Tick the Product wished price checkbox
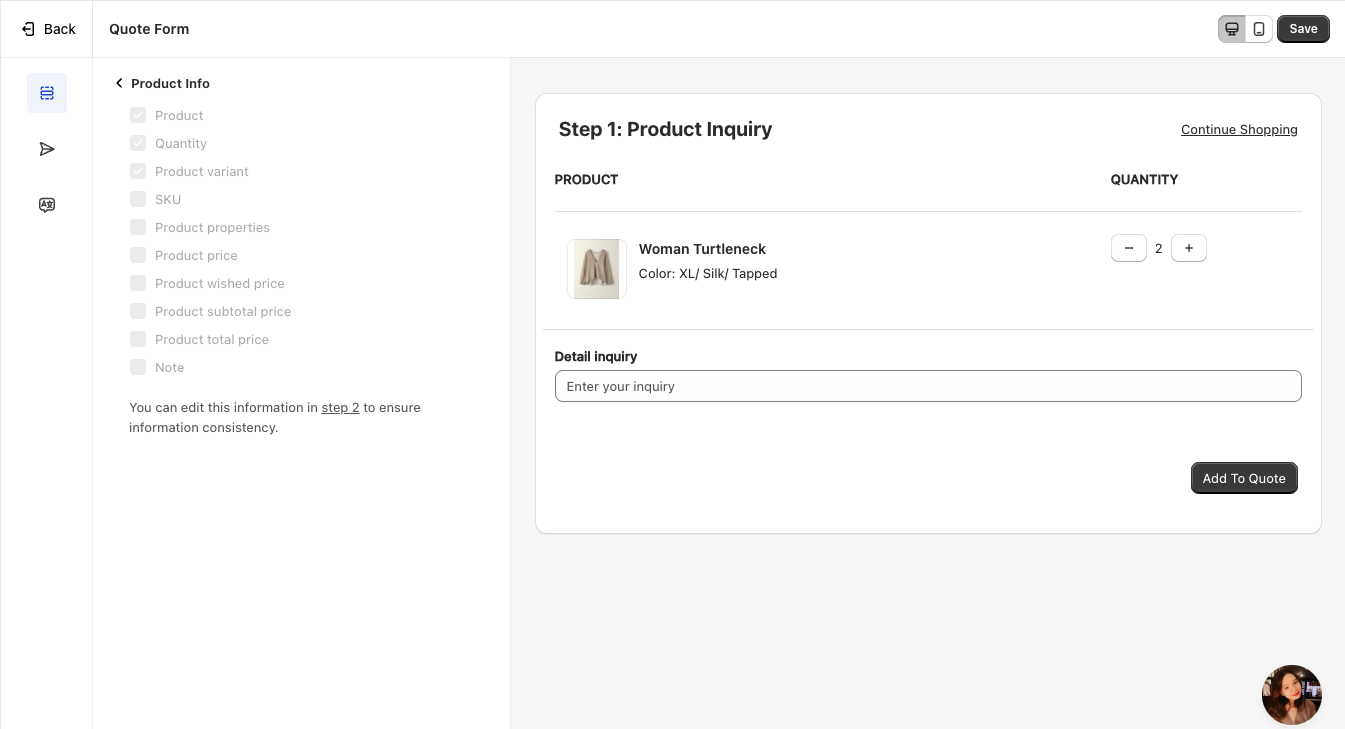1345x729 pixels. 138,283
